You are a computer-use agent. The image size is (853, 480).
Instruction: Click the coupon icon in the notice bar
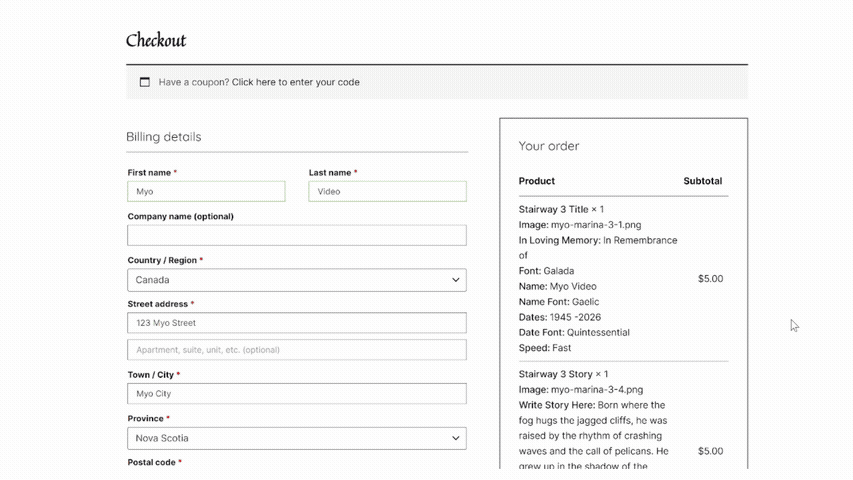click(x=144, y=82)
